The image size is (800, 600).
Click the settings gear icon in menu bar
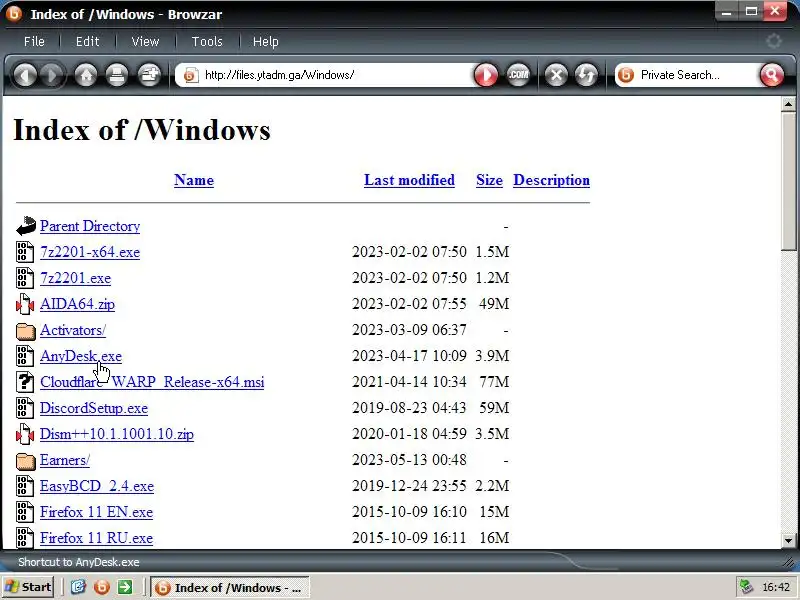tap(774, 41)
